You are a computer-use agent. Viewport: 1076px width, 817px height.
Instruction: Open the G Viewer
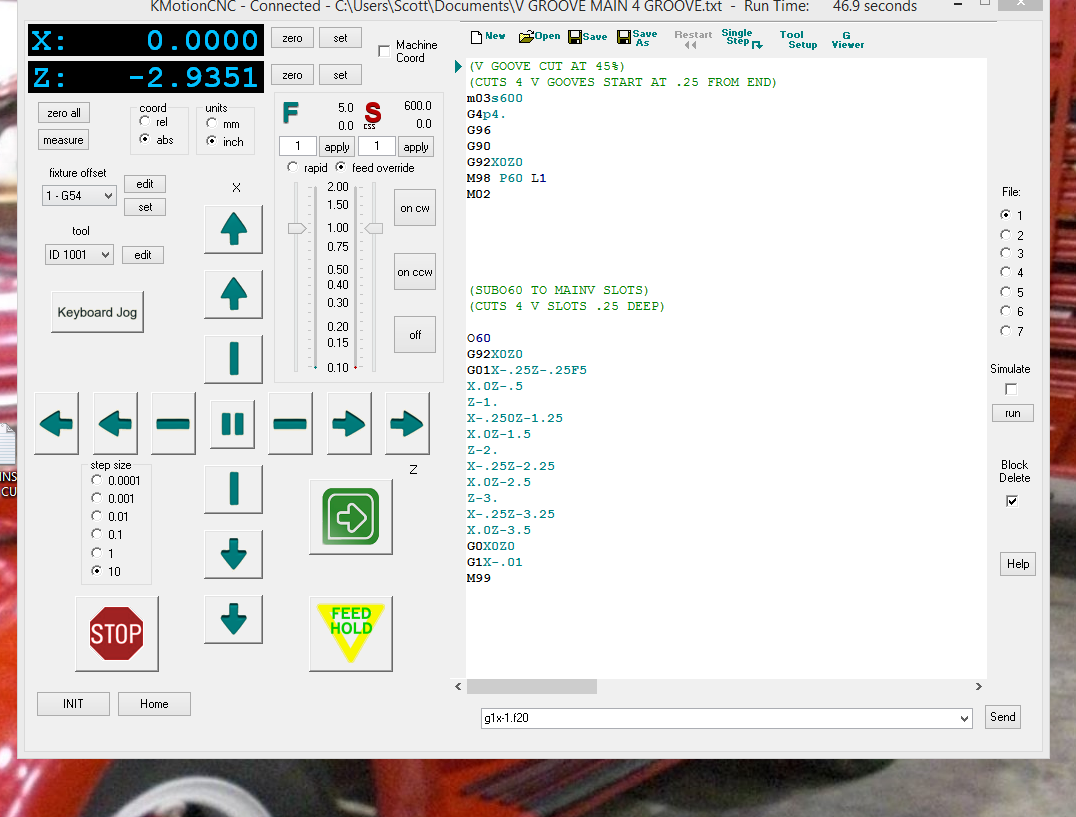point(847,39)
